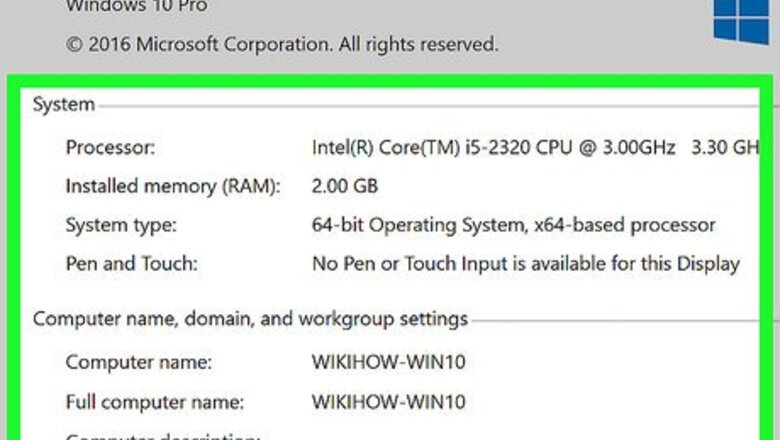Click the divider line beside System heading
The width and height of the screenshot is (780, 440).
(420, 105)
